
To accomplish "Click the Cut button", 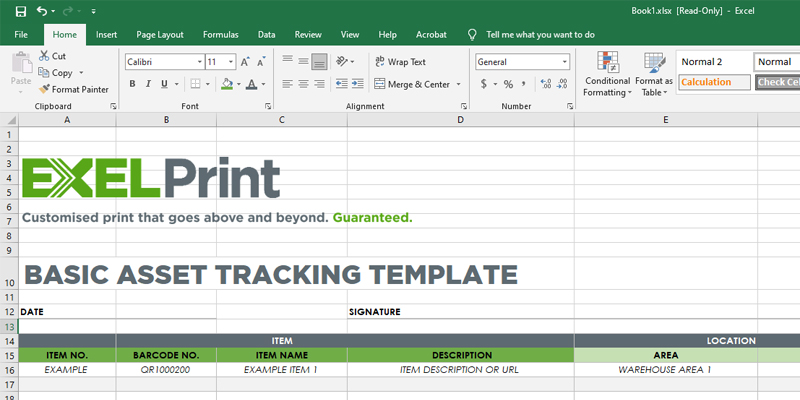I will (53, 56).
